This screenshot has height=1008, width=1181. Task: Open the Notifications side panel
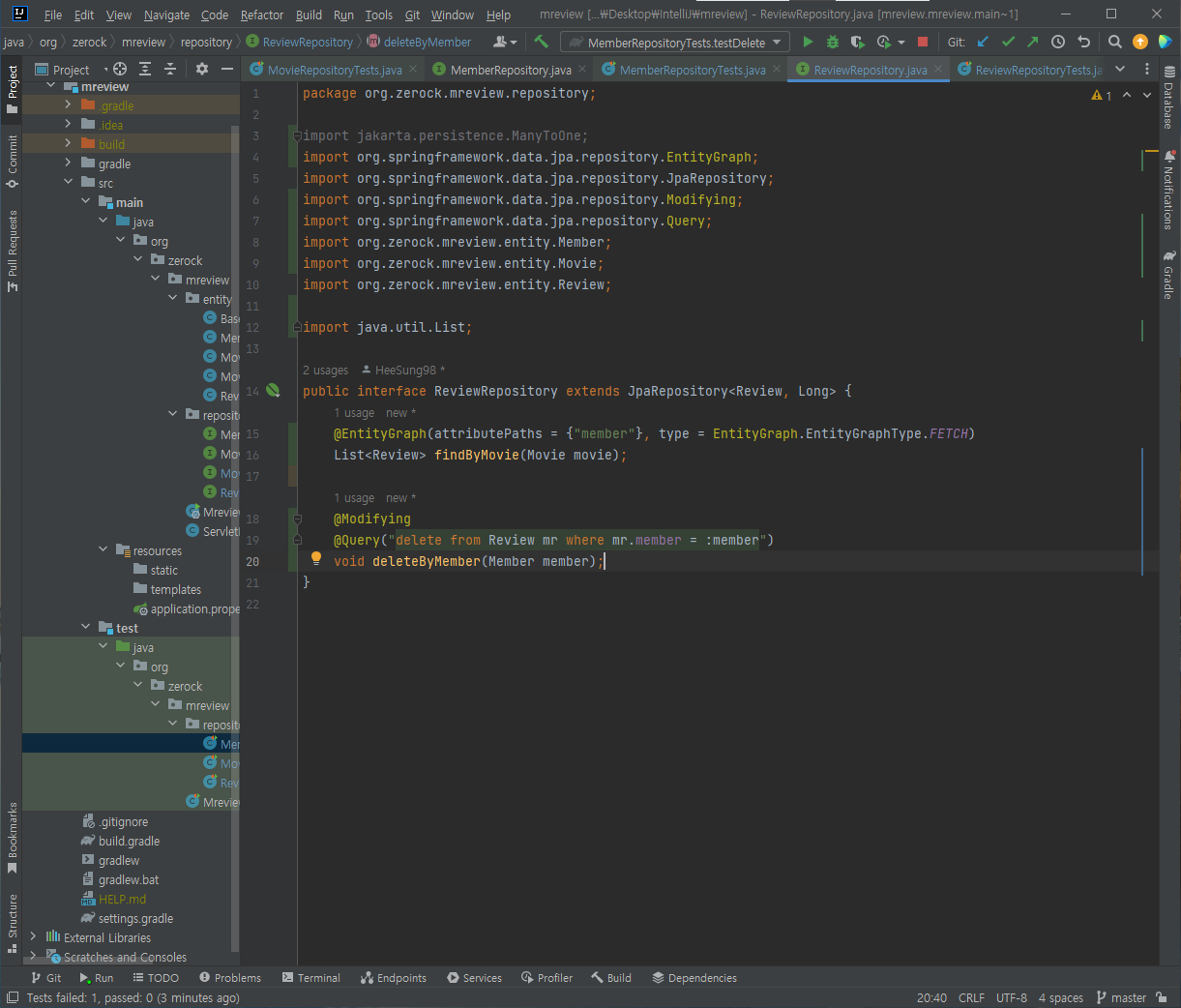(x=1169, y=190)
